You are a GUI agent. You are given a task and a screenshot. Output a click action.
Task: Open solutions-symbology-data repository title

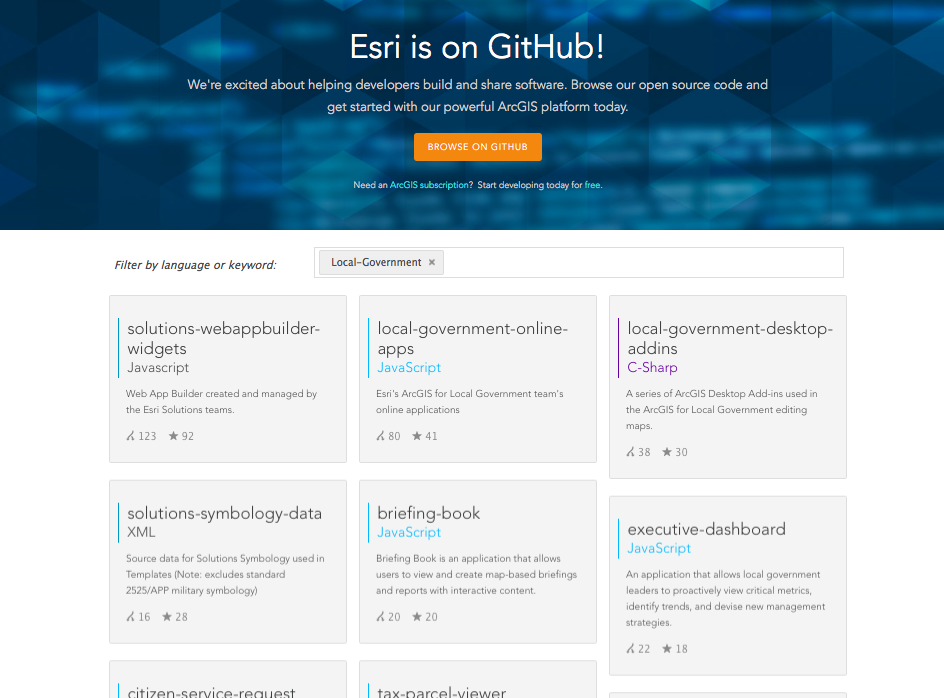click(x=225, y=513)
